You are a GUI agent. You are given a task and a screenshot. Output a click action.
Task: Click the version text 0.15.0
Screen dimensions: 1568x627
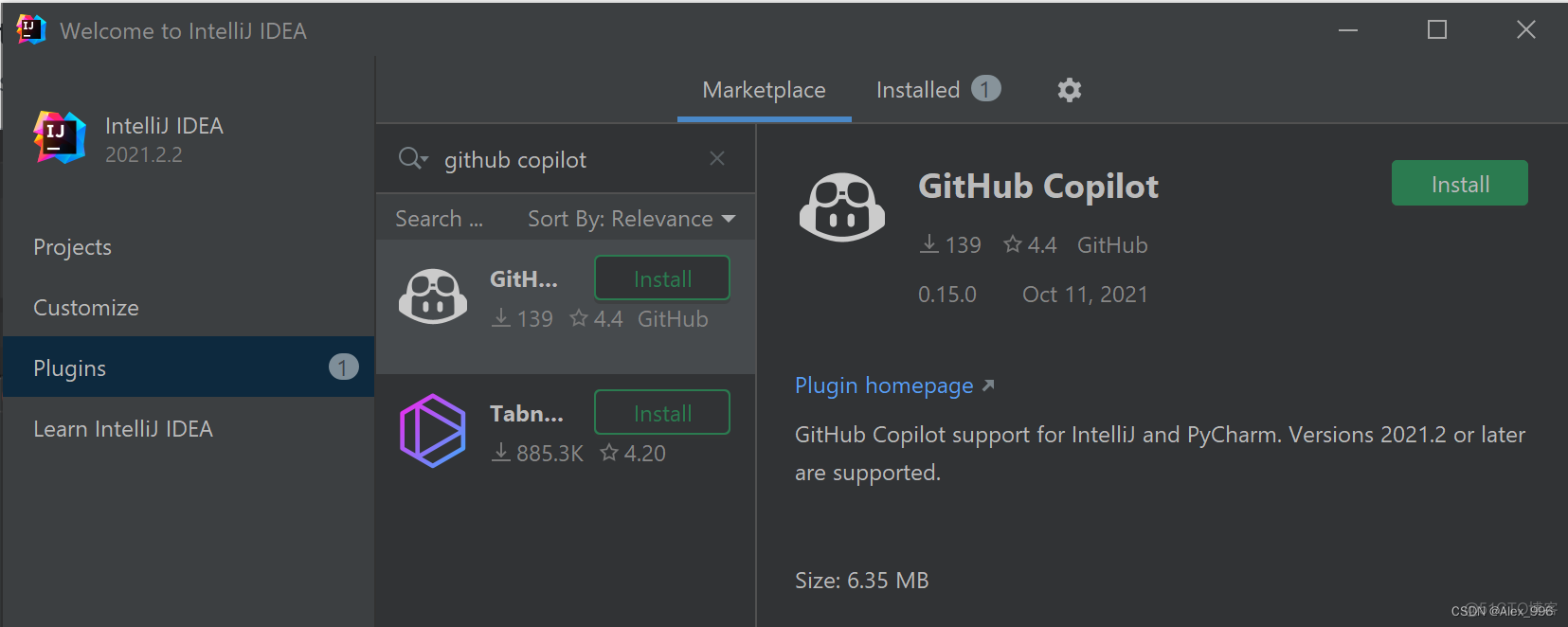[x=947, y=295]
